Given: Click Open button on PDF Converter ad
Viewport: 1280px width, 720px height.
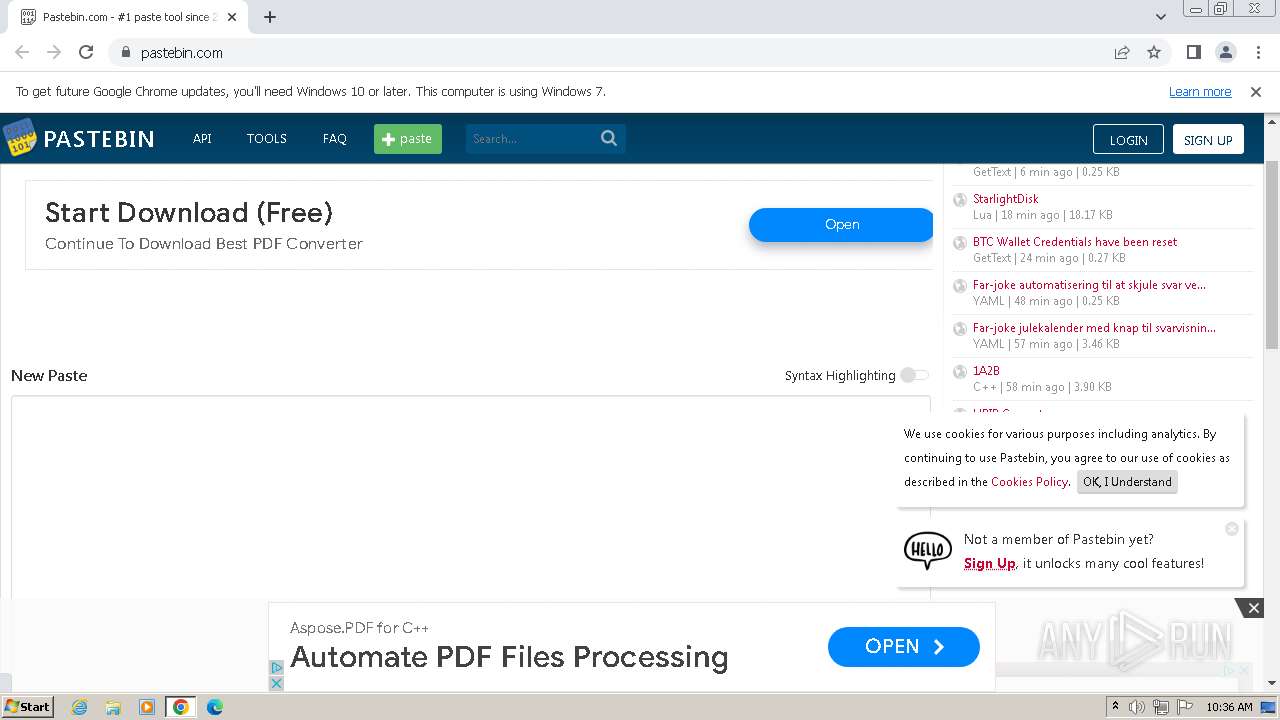Looking at the screenshot, I should (841, 225).
